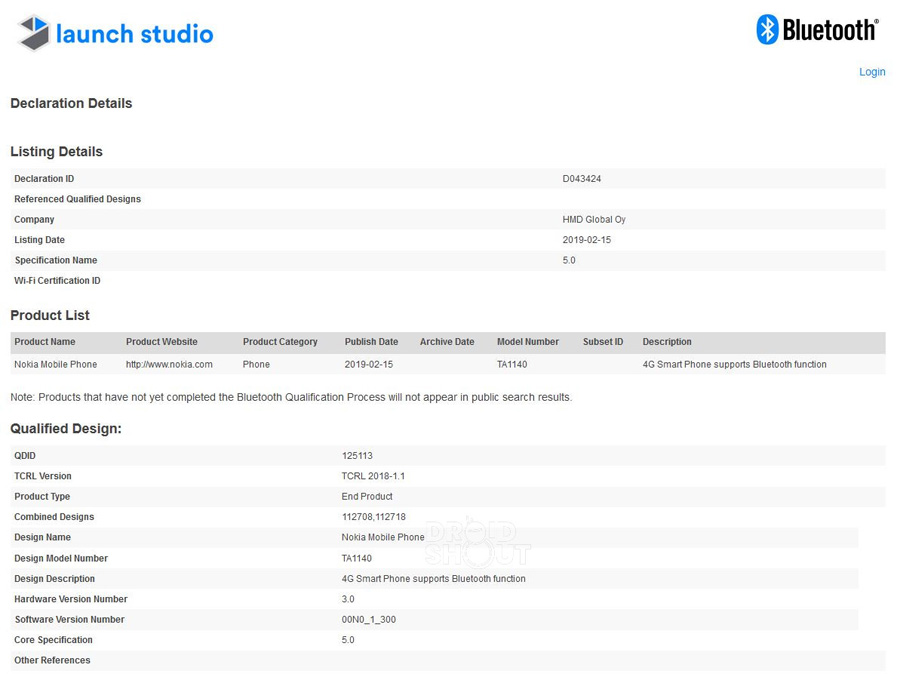Click the Description column header
Viewport: 900px width, 674px height.
[x=667, y=342]
